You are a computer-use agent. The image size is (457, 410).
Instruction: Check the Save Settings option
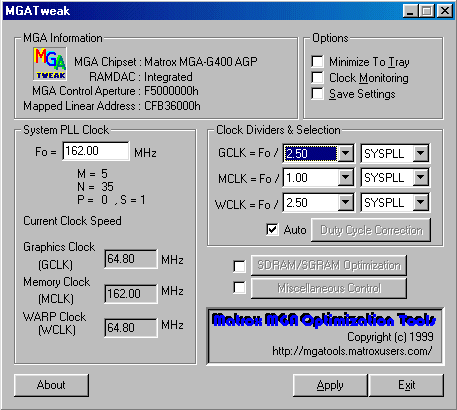317,93
